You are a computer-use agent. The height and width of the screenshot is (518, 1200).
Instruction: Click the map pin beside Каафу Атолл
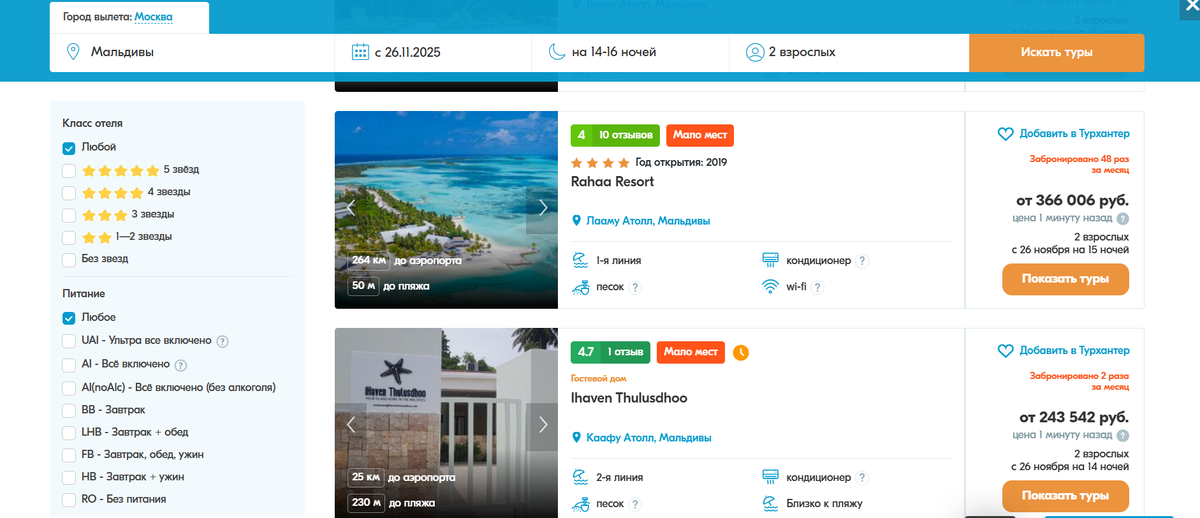point(576,438)
